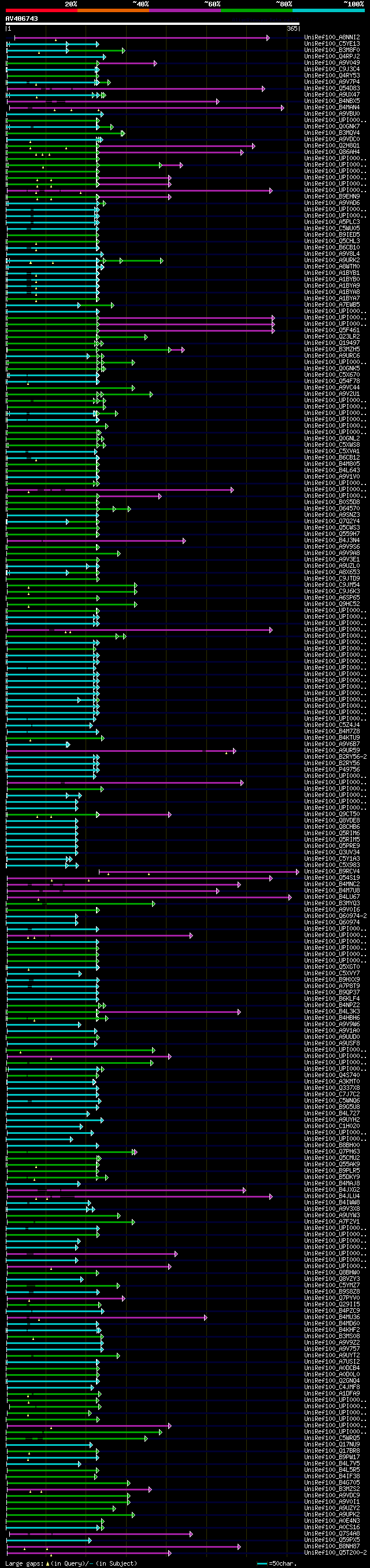Click the UniRef100_B4G705 label
The width and height of the screenshot is (370, 1568).
pyautogui.click(x=332, y=1483)
